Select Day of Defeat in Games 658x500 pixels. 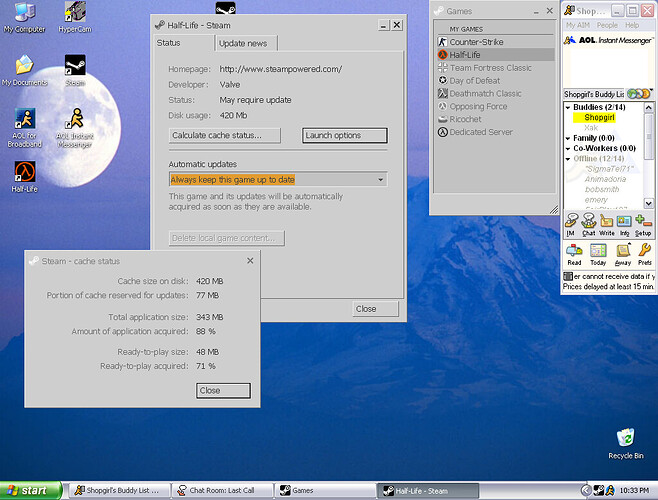tap(495, 81)
